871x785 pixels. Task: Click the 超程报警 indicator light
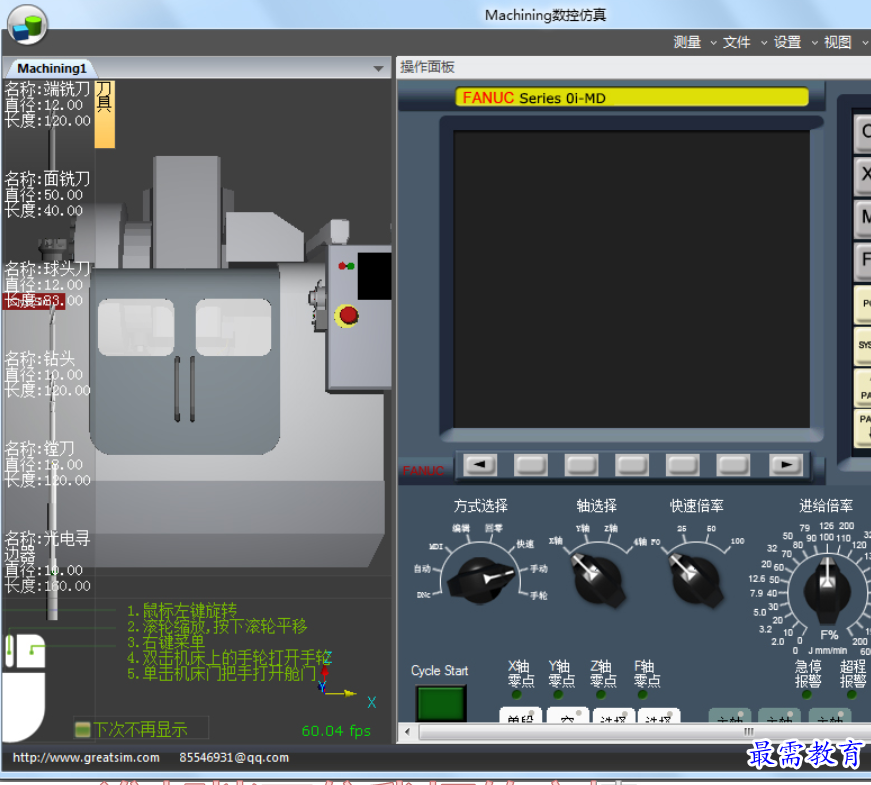852,694
